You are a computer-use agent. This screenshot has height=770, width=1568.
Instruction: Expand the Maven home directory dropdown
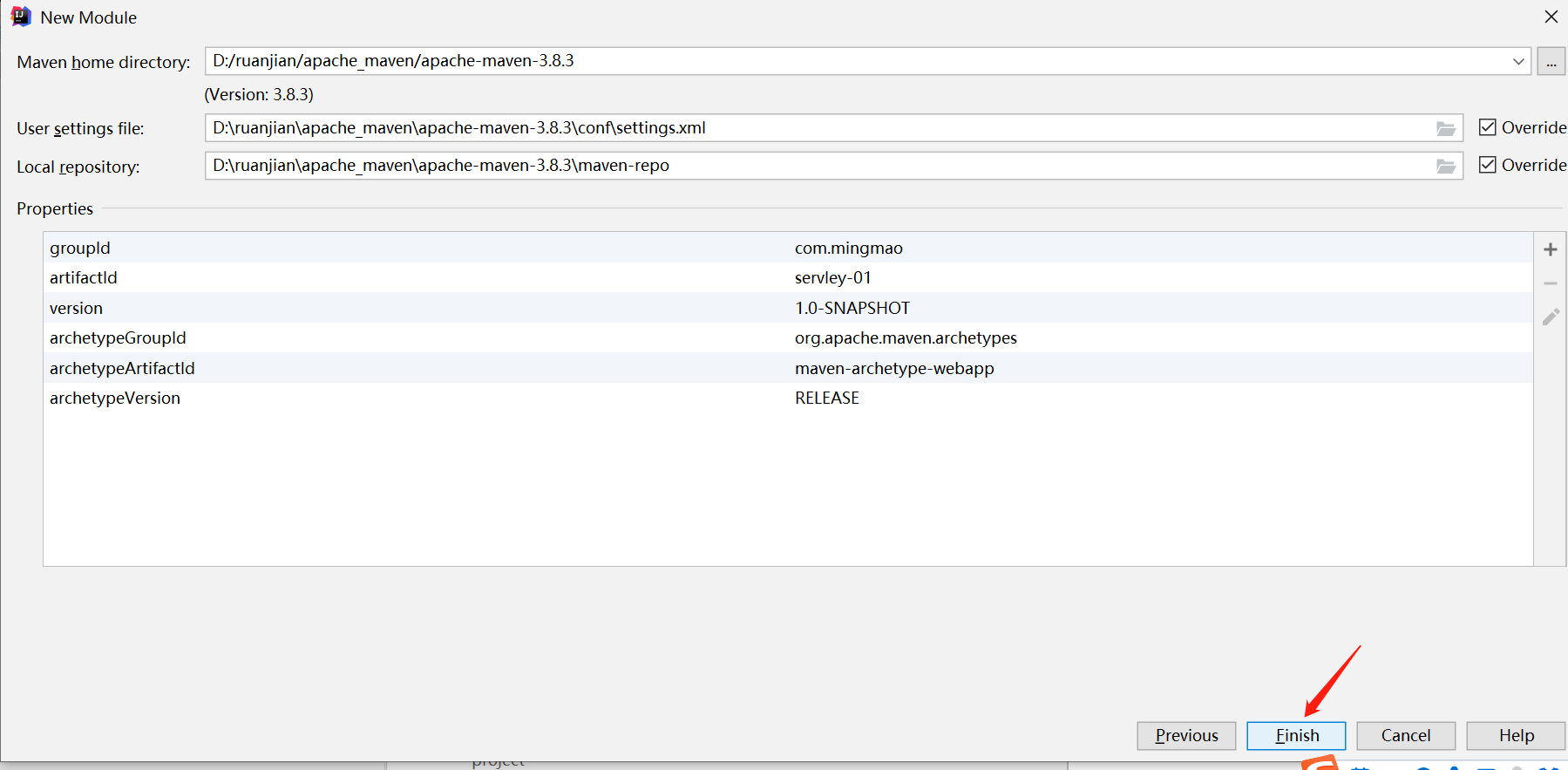1518,61
